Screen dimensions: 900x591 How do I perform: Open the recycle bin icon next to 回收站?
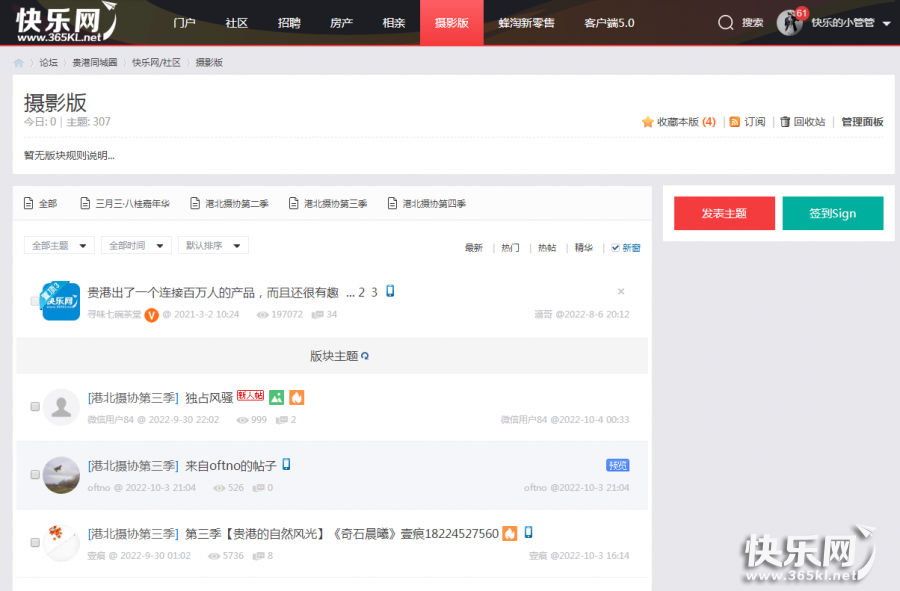pyautogui.click(x=785, y=122)
